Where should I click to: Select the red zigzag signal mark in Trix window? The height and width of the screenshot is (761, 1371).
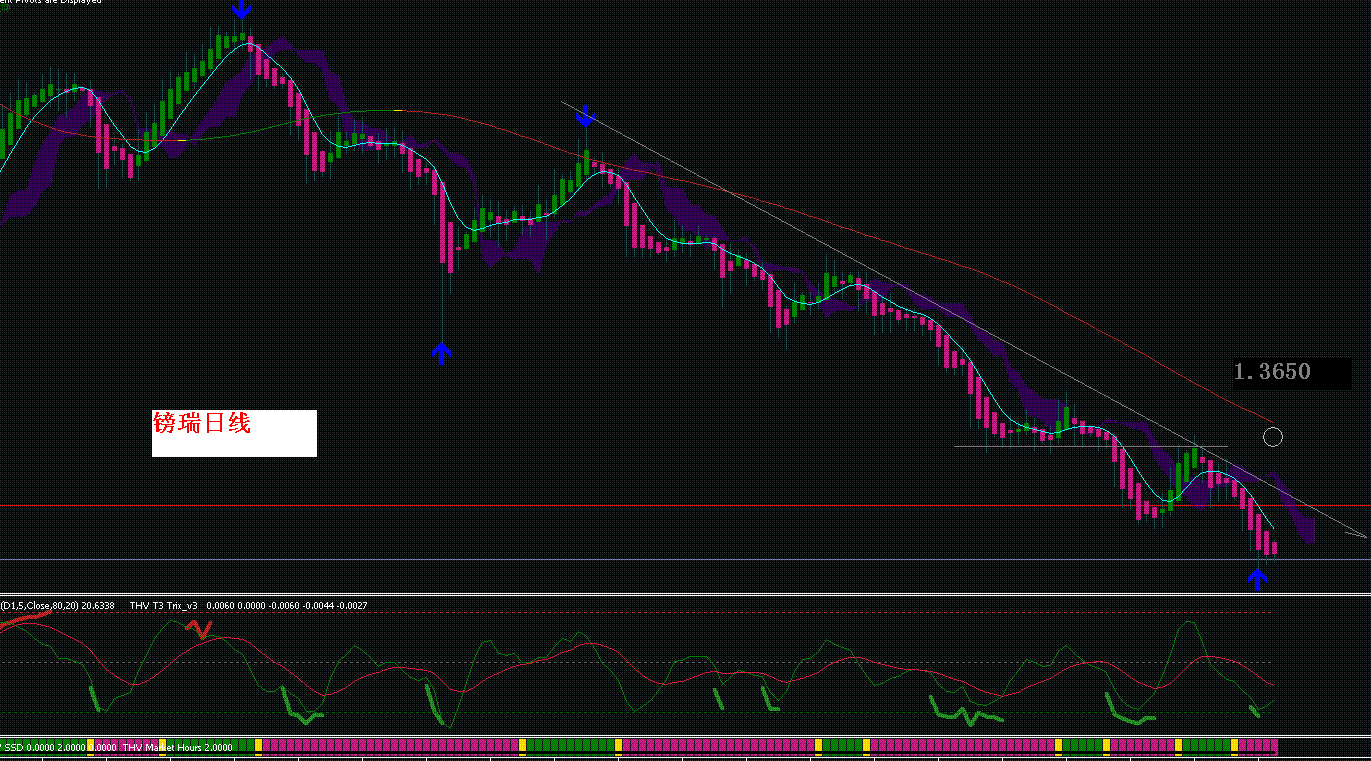click(x=201, y=629)
